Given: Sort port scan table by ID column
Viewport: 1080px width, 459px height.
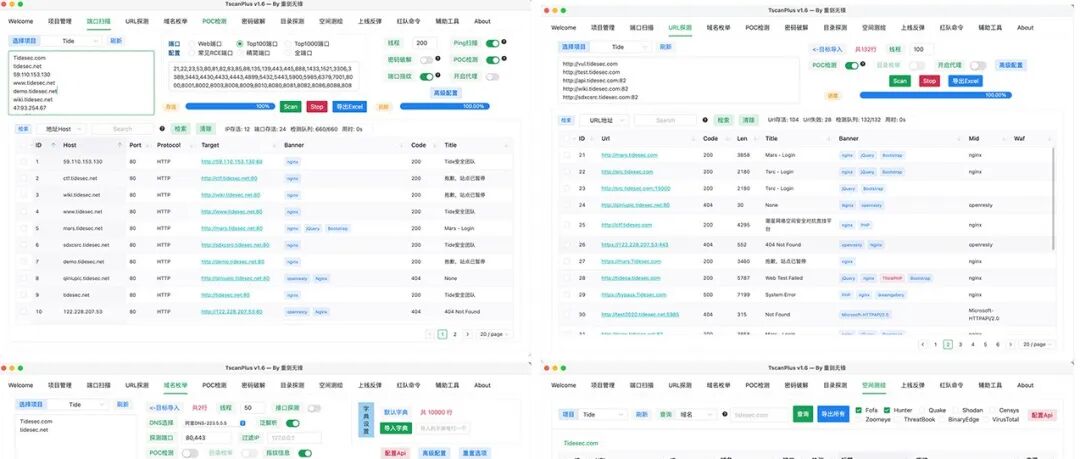Looking at the screenshot, I should coord(53,145).
